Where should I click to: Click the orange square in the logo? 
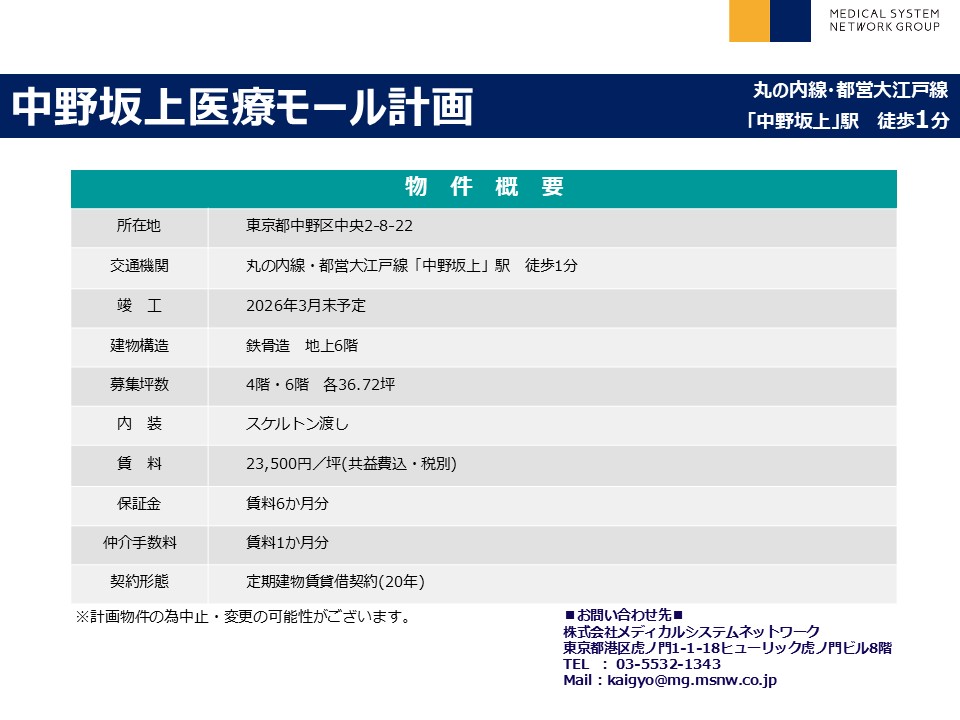coord(749,21)
